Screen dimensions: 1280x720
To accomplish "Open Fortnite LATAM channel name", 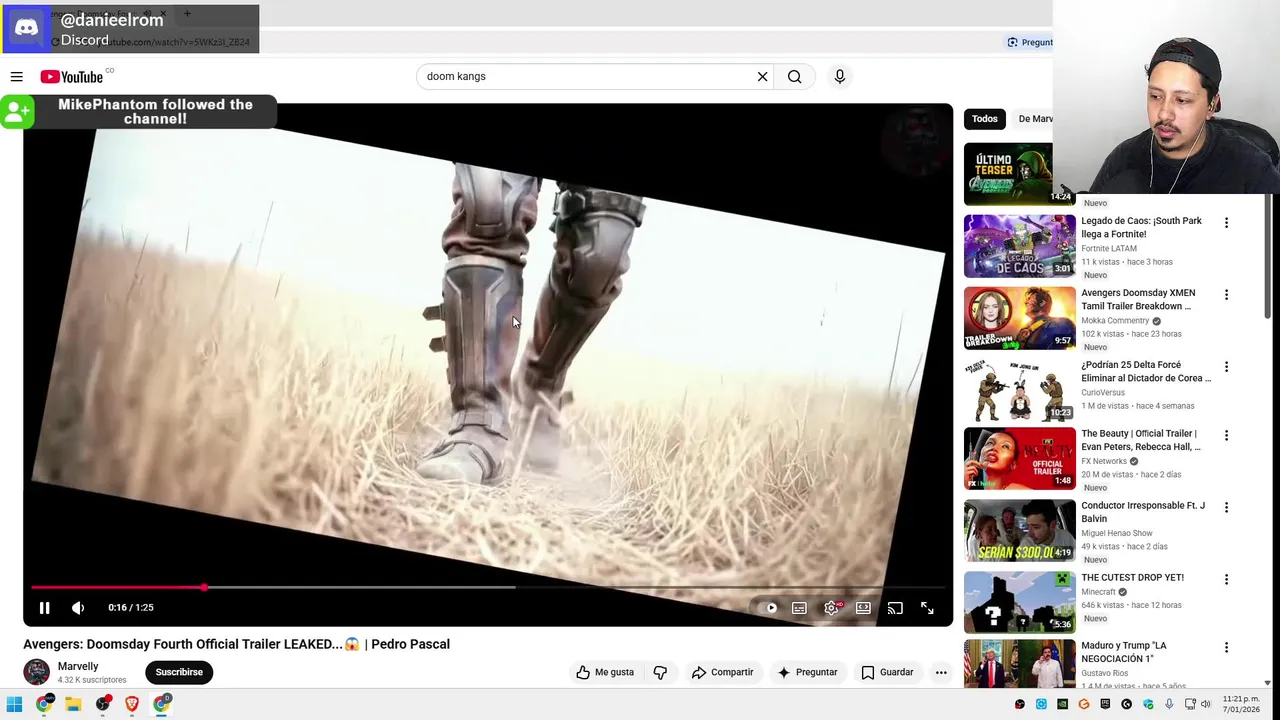I will click(x=1109, y=248).
